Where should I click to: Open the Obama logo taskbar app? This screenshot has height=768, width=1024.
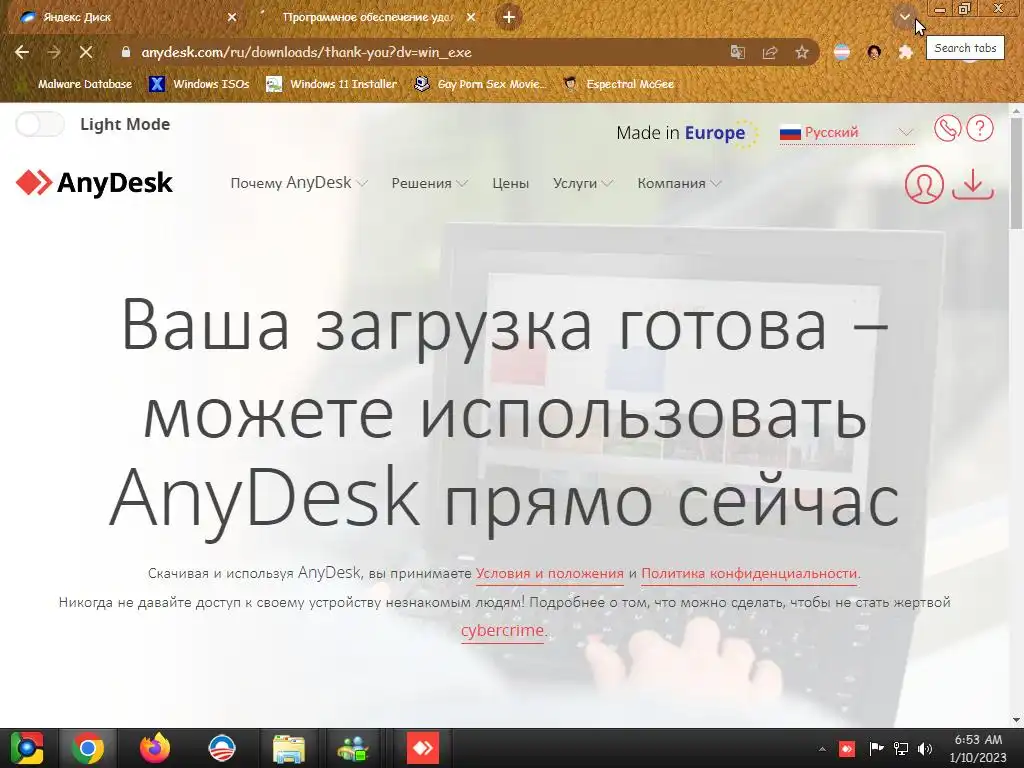[x=221, y=748]
